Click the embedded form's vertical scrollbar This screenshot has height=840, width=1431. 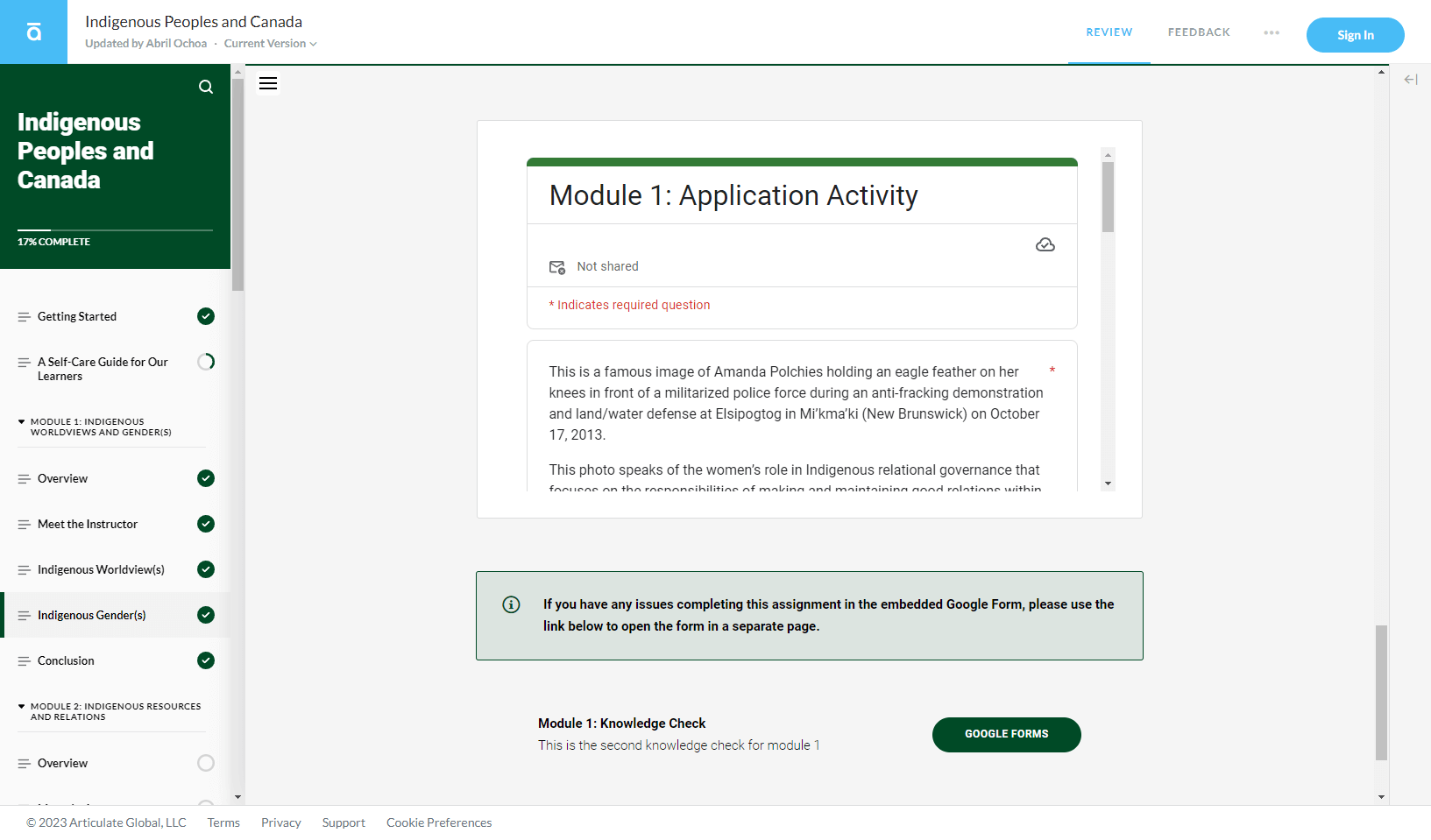(1108, 319)
